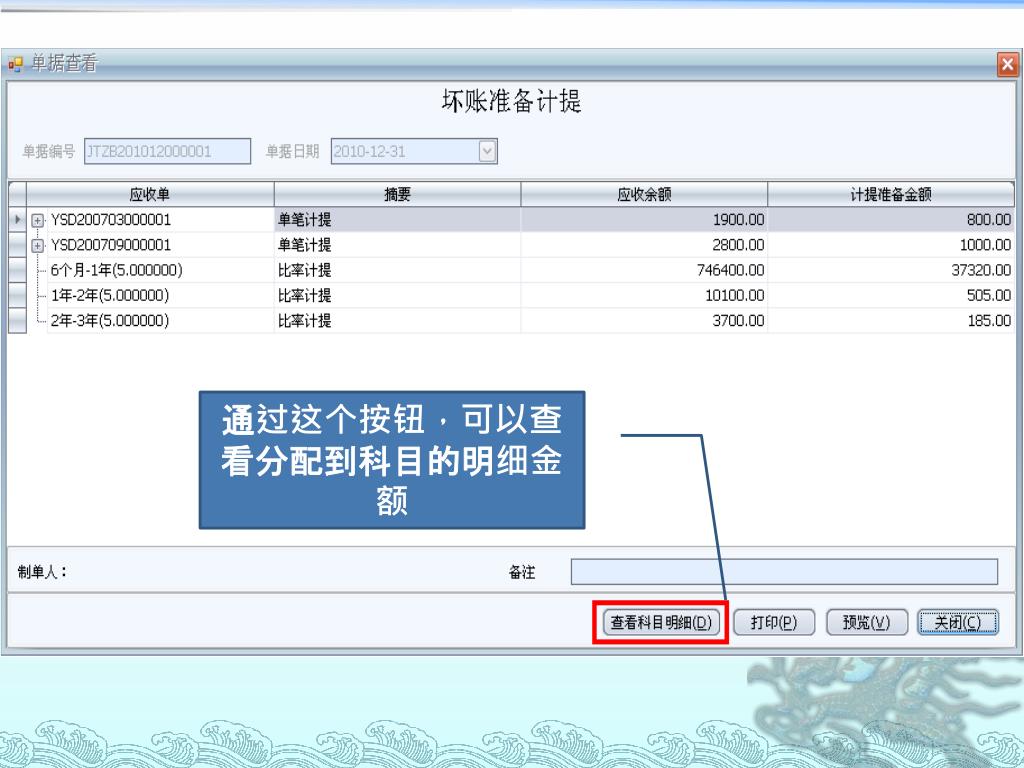The width and height of the screenshot is (1024, 768).
Task: Open the 单据日期 date dropdown
Action: 487,152
